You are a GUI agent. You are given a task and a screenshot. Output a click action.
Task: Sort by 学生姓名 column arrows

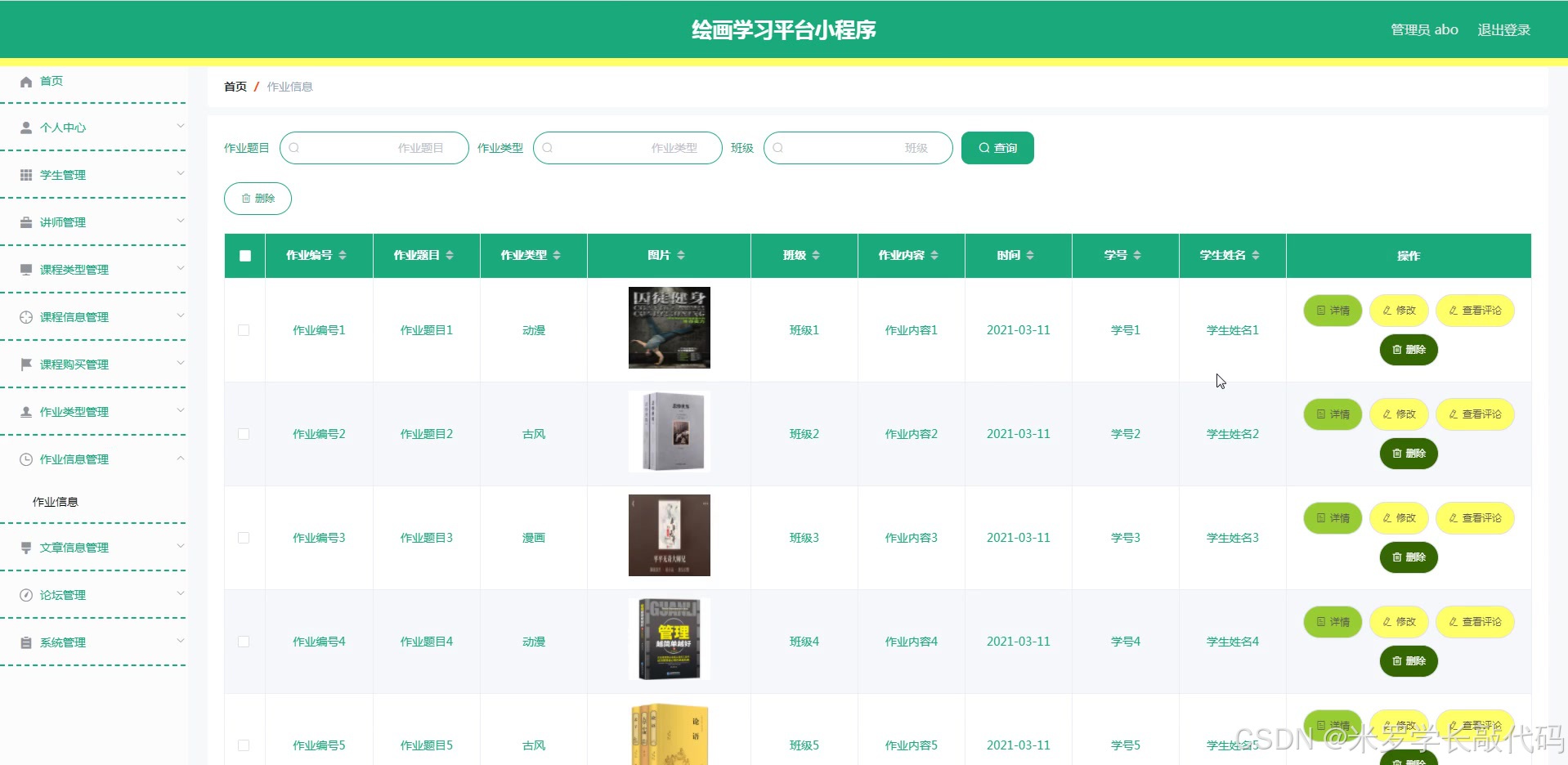tap(1256, 256)
